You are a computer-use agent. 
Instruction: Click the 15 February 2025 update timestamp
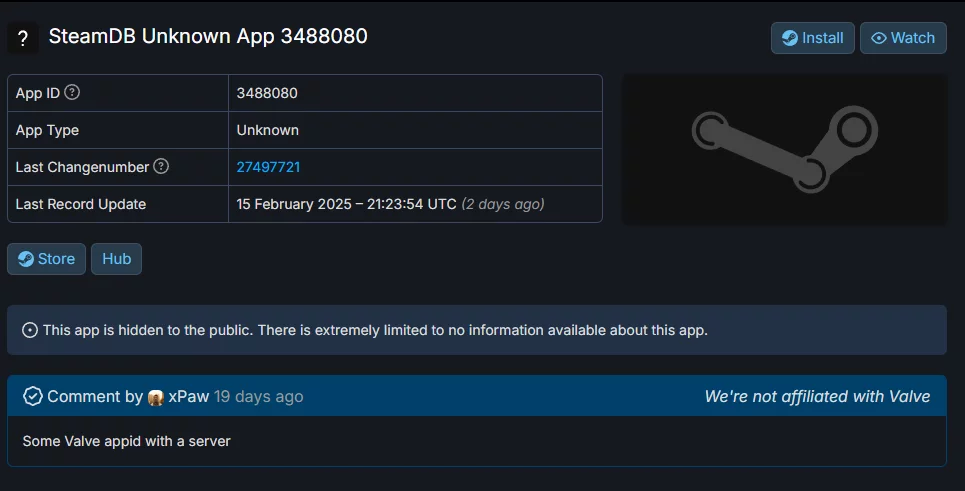[346, 204]
